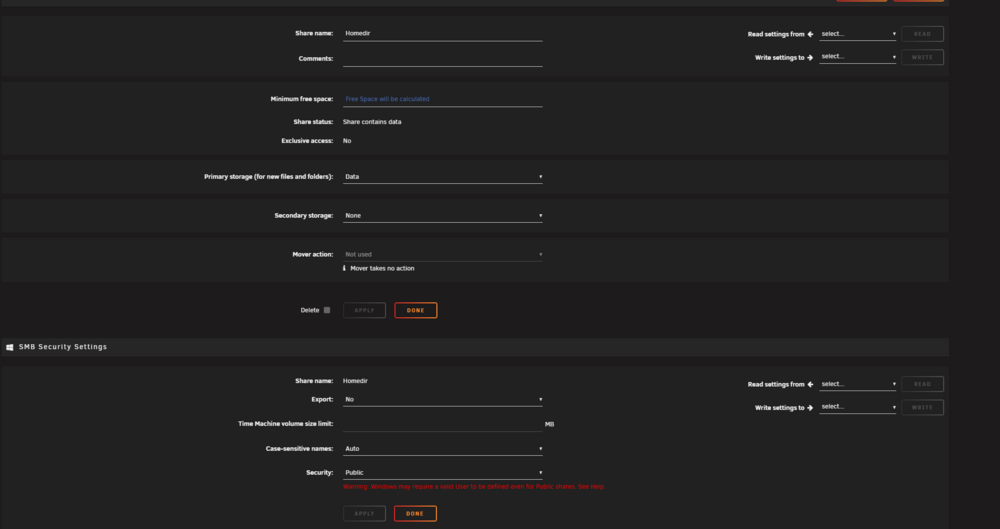This screenshot has width=1000, height=529.
Task: Click the red Windows warning text under Security
Action: (x=474, y=487)
